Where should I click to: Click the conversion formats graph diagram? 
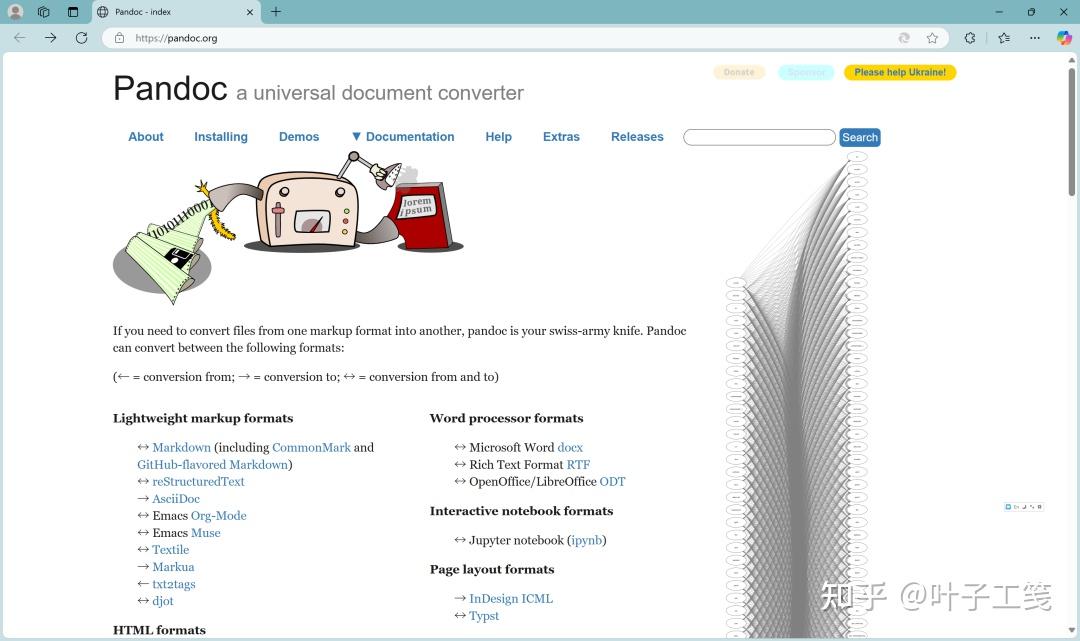click(796, 396)
